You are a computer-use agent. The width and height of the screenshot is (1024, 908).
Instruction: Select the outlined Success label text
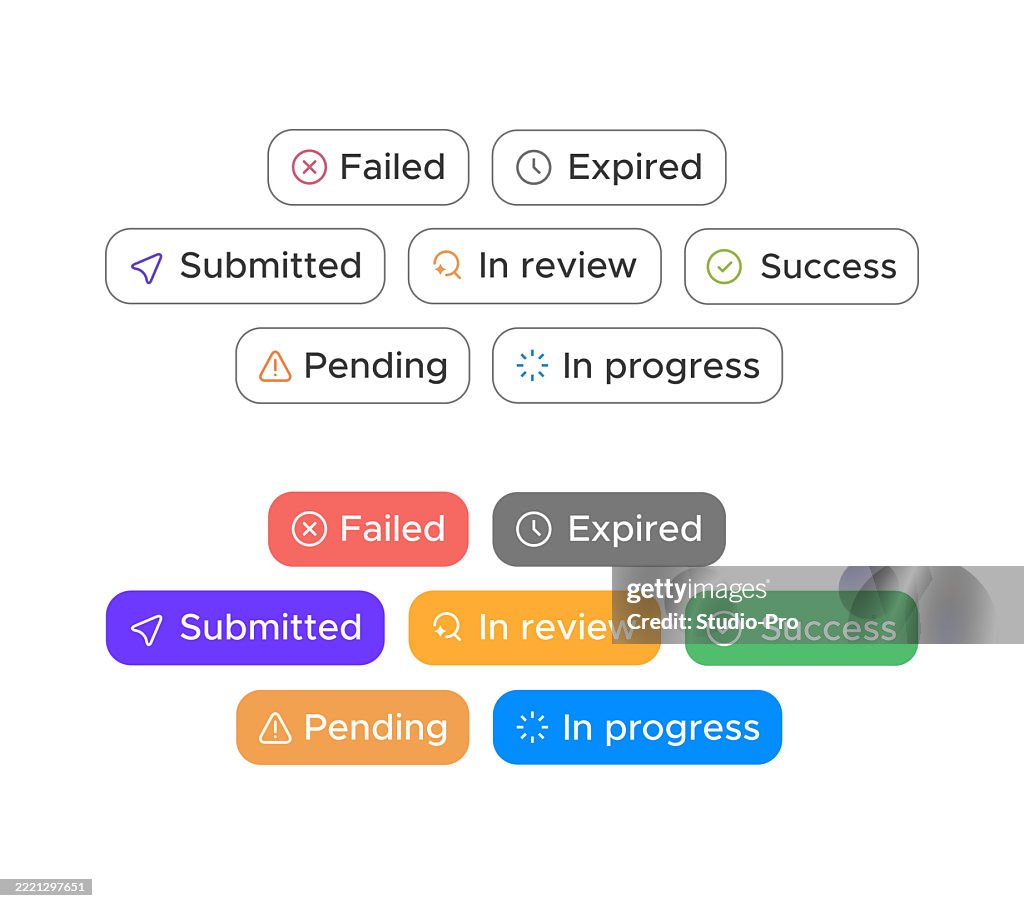[x=828, y=267]
